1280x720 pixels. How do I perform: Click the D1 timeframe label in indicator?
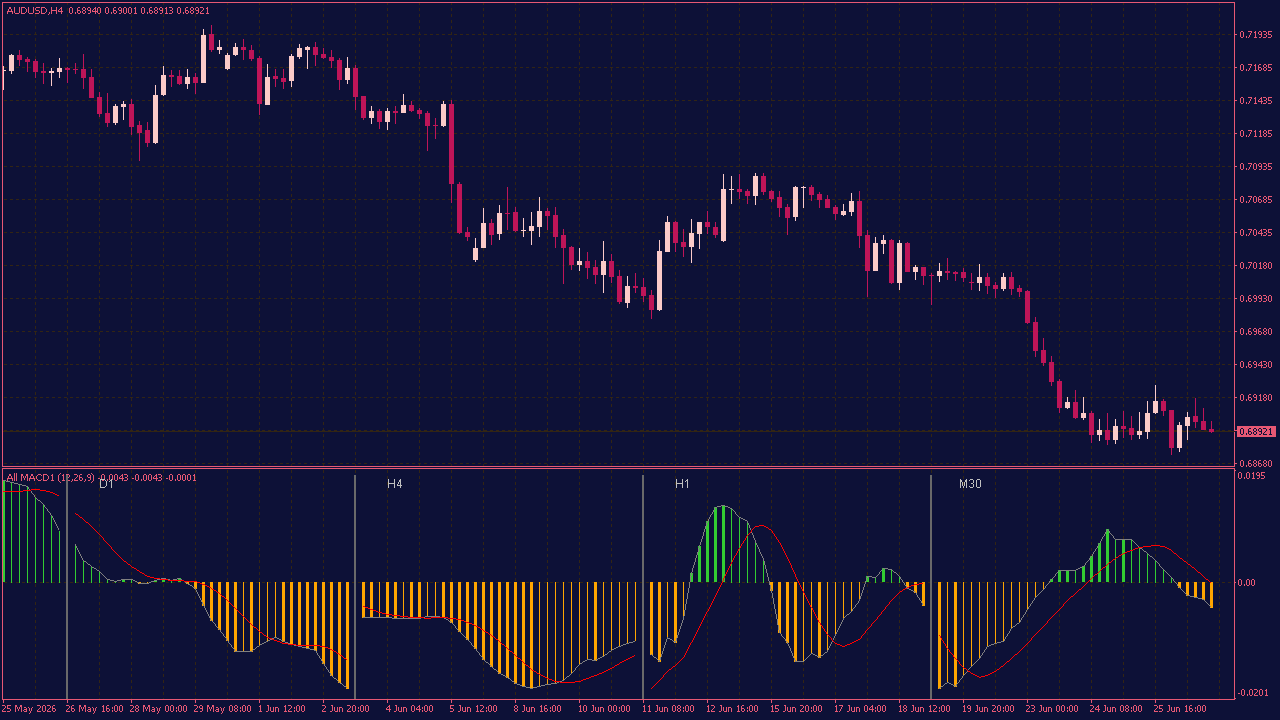[x=107, y=484]
